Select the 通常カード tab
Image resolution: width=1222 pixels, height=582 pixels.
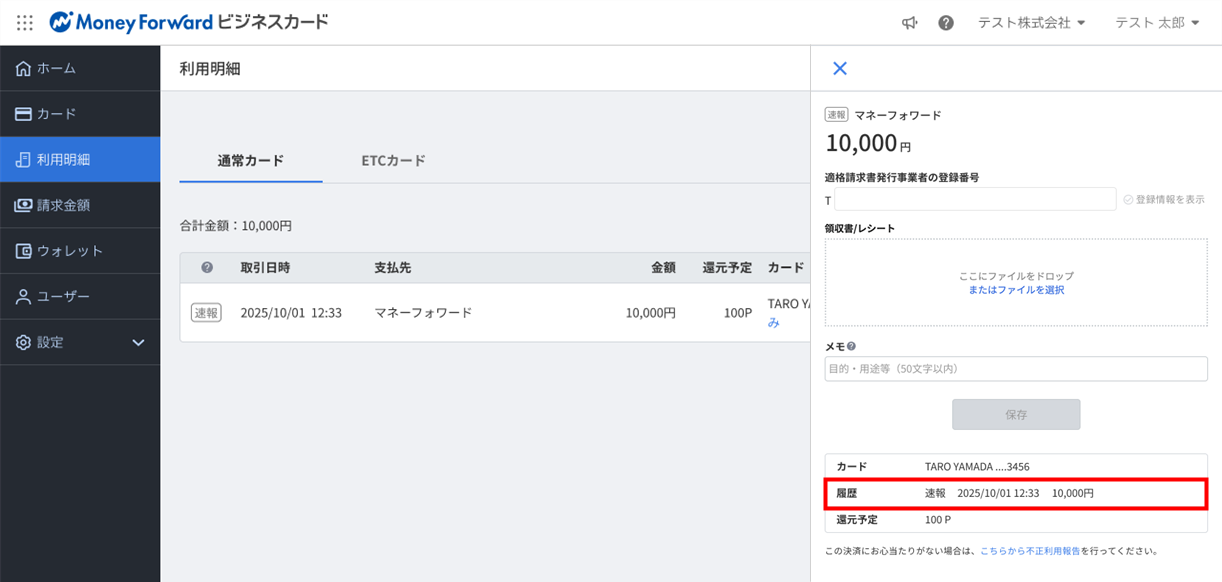pos(251,160)
